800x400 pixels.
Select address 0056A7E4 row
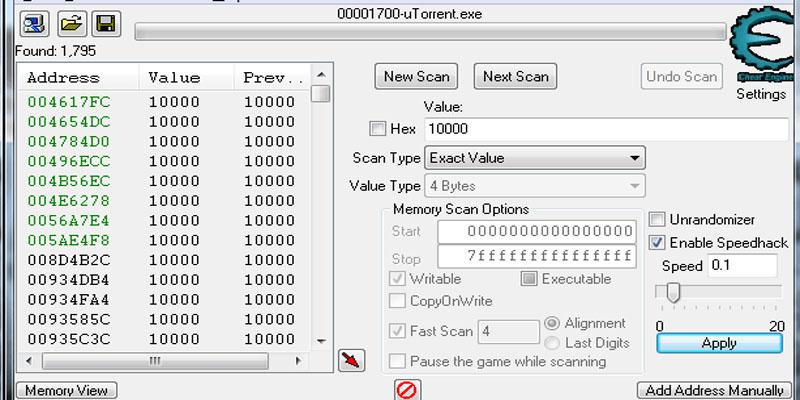pyautogui.click(x=164, y=220)
